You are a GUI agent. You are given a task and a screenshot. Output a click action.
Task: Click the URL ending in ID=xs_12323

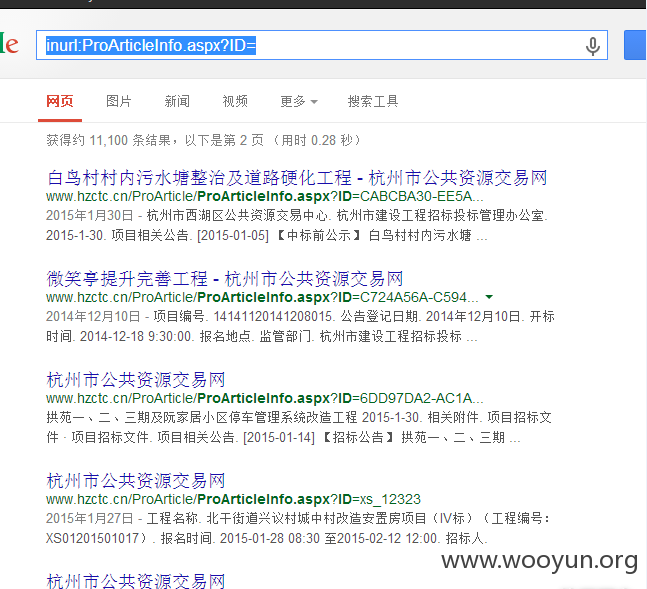point(233,499)
